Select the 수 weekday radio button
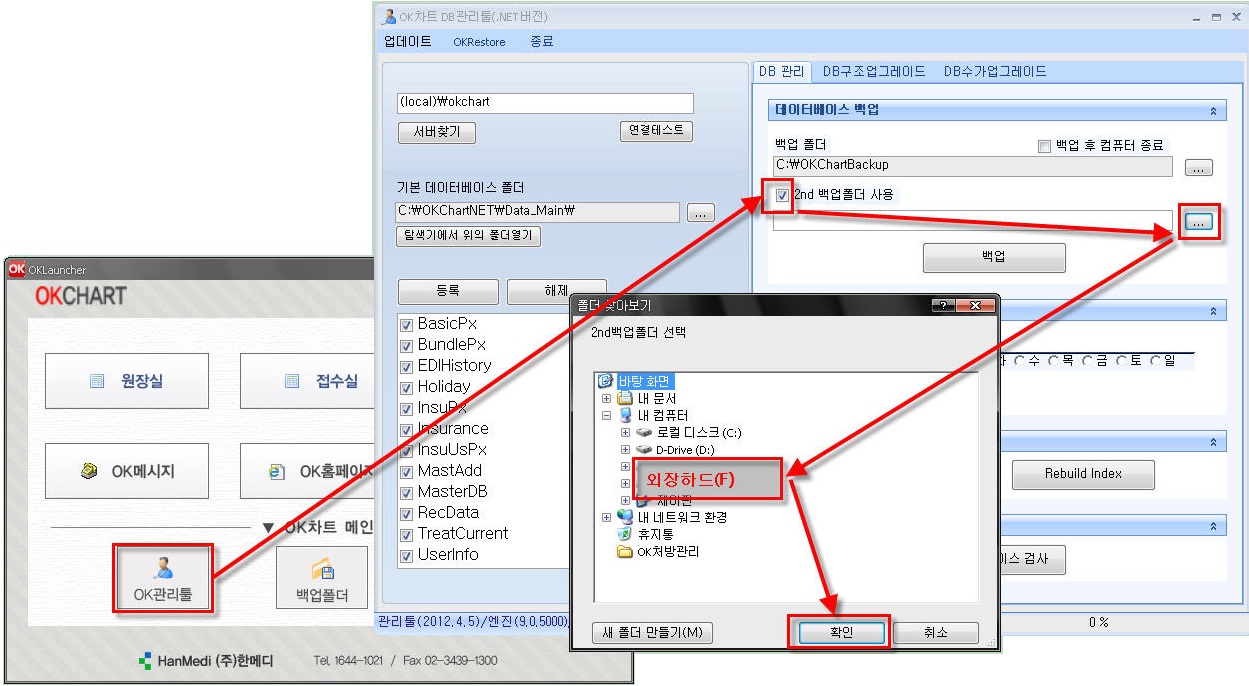The width and height of the screenshot is (1249, 686). [x=1020, y=360]
